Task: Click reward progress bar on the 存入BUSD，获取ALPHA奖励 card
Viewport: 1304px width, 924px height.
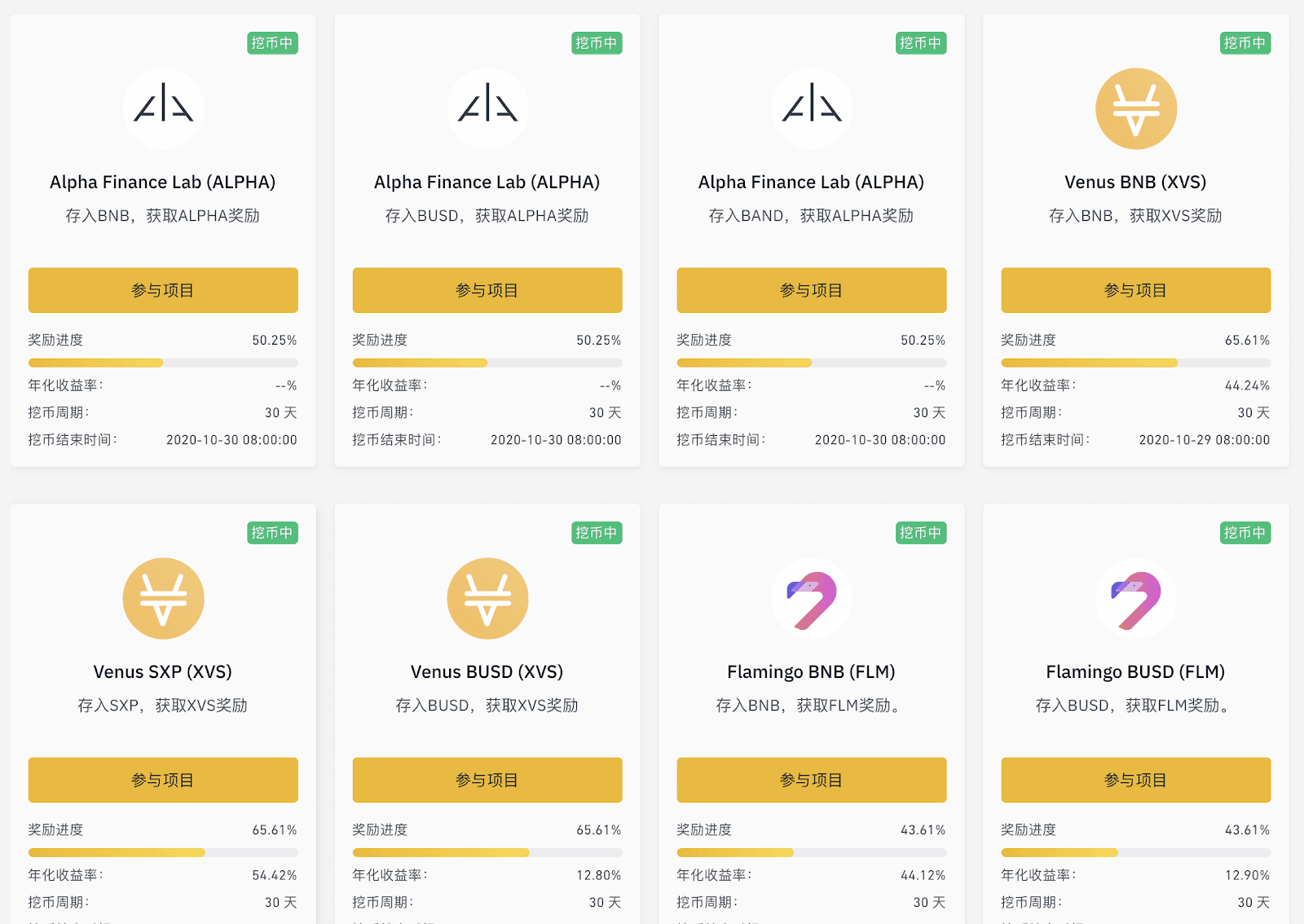Action: [487, 363]
